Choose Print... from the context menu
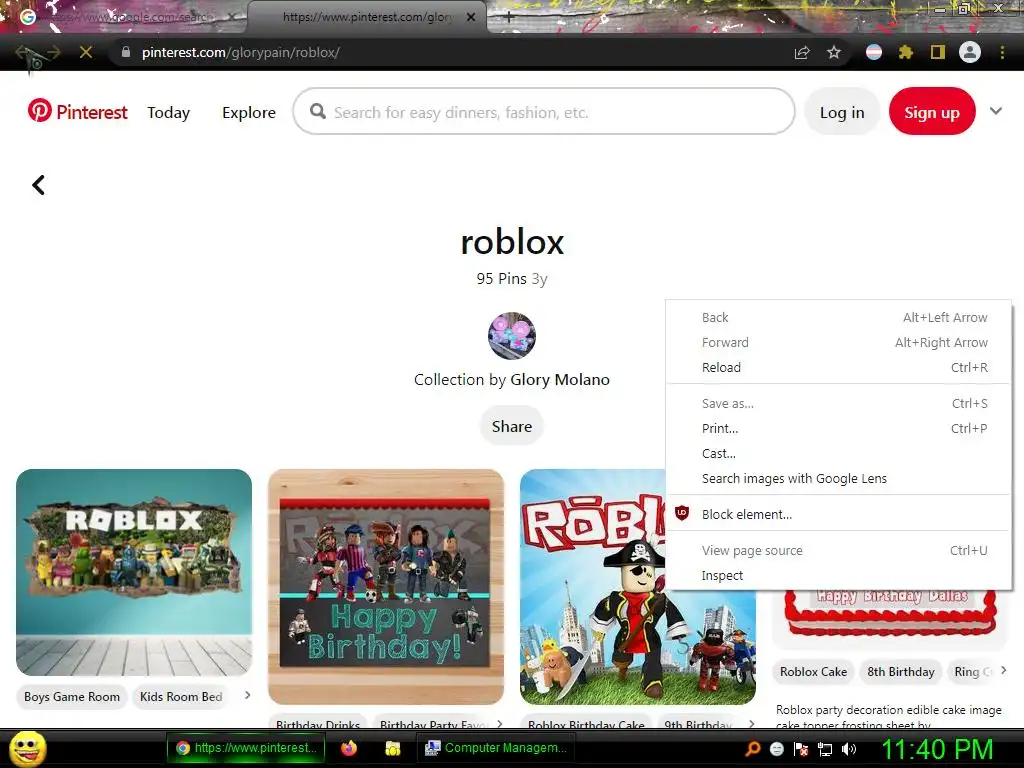1024x768 pixels. coord(839,428)
